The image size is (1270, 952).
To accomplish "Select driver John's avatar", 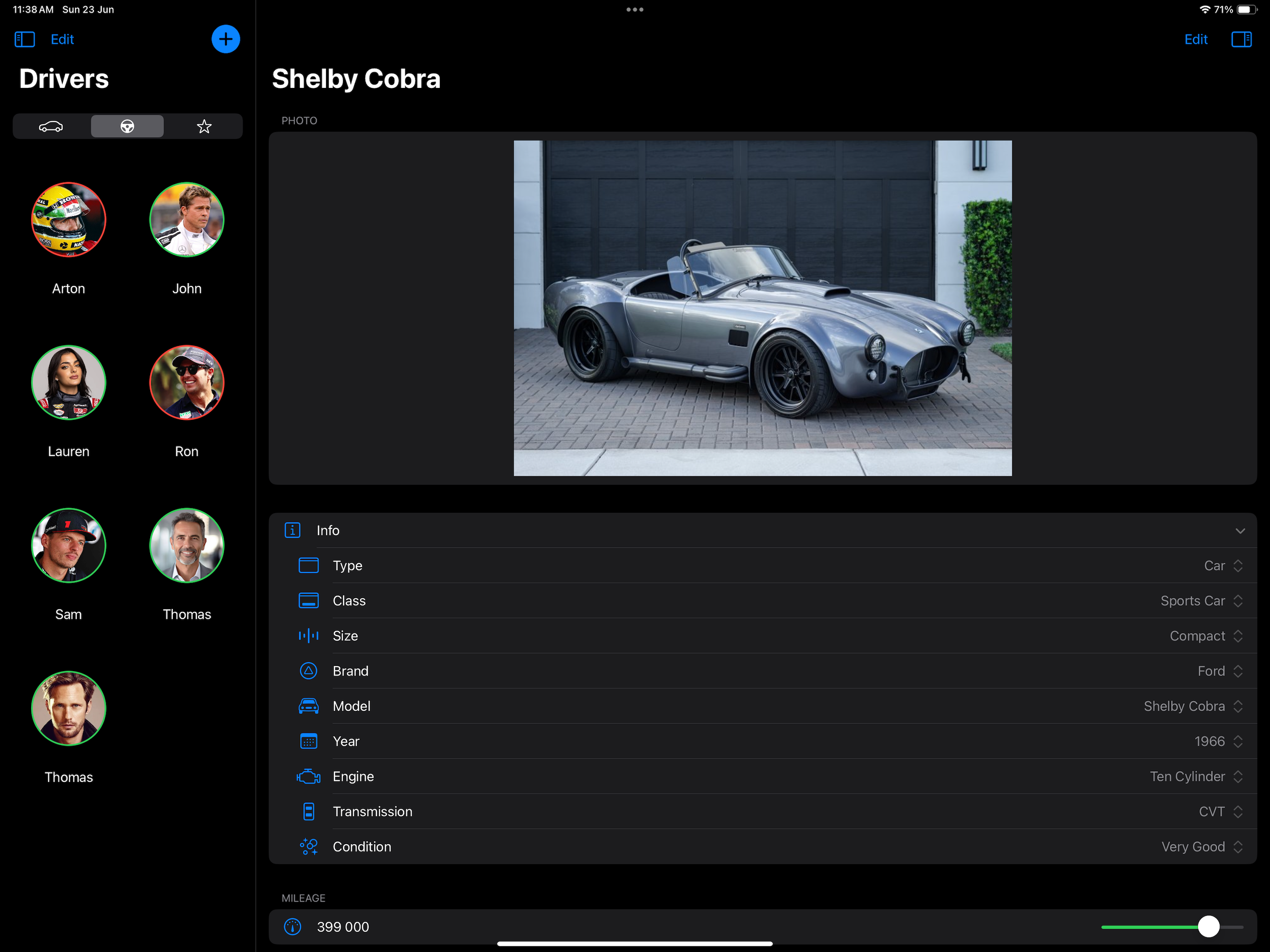I will tap(186, 219).
